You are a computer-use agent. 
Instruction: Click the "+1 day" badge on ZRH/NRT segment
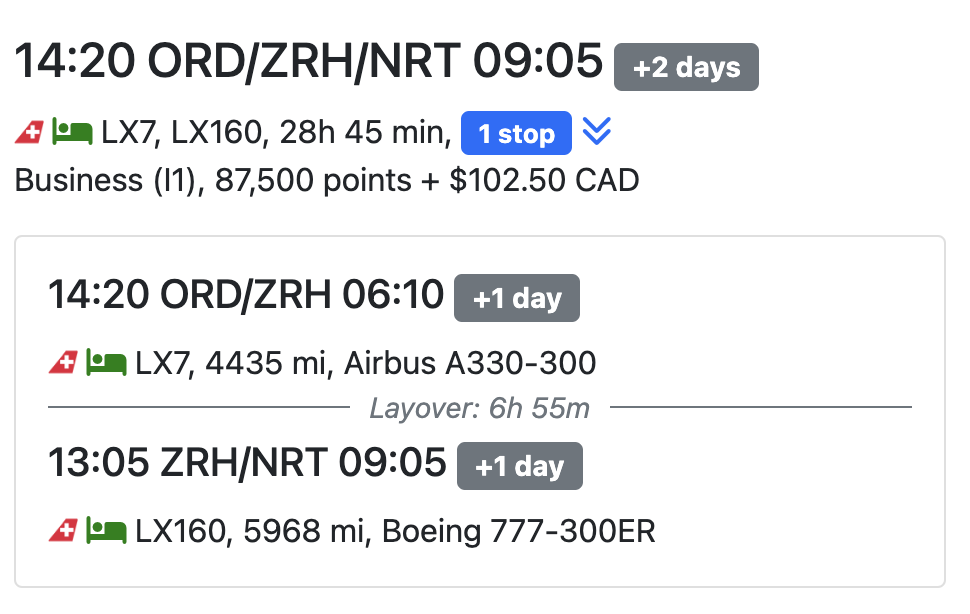(x=519, y=466)
